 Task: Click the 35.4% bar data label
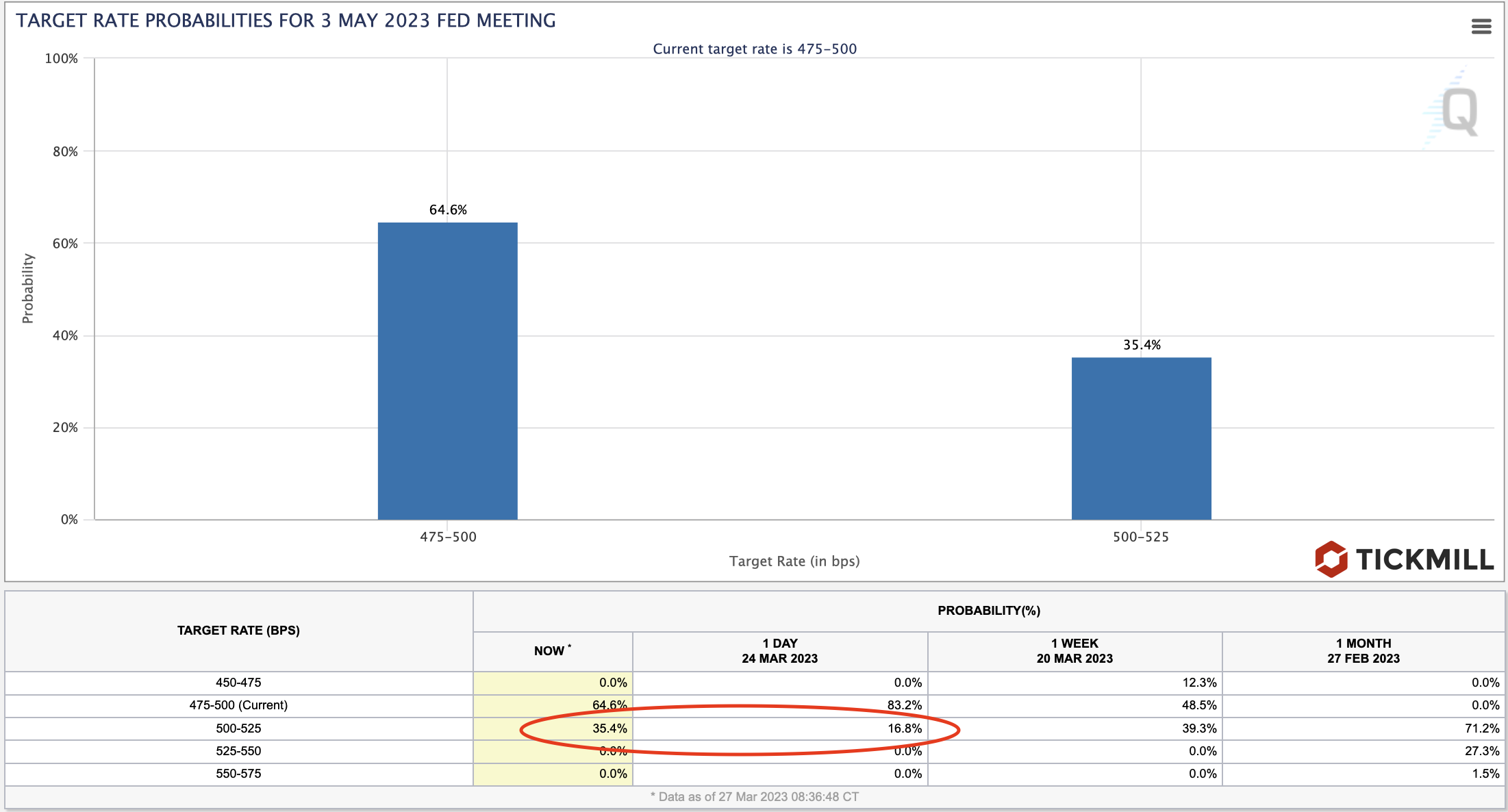1142,345
